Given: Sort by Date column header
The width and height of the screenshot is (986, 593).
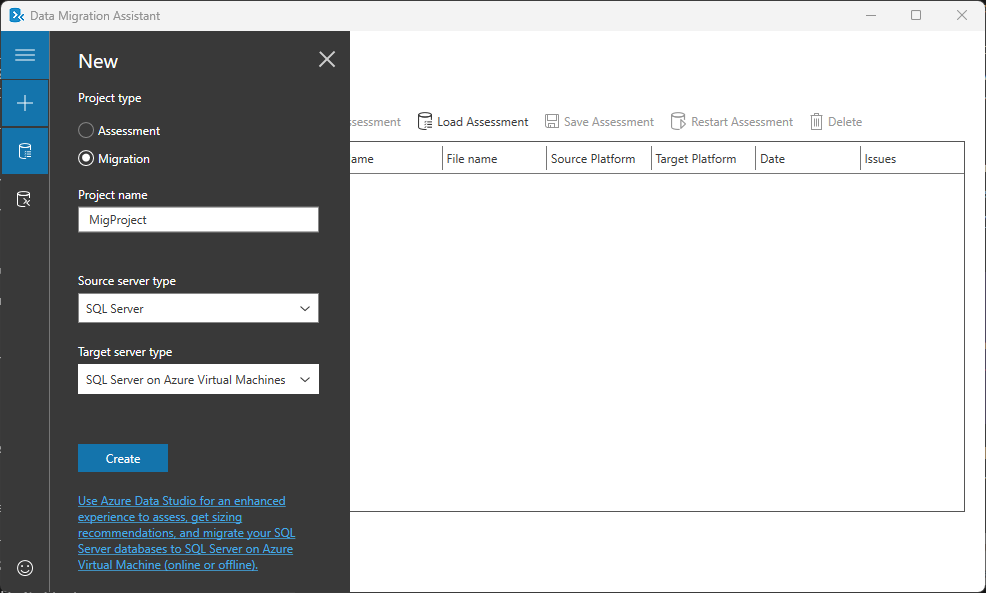Looking at the screenshot, I should click(807, 158).
